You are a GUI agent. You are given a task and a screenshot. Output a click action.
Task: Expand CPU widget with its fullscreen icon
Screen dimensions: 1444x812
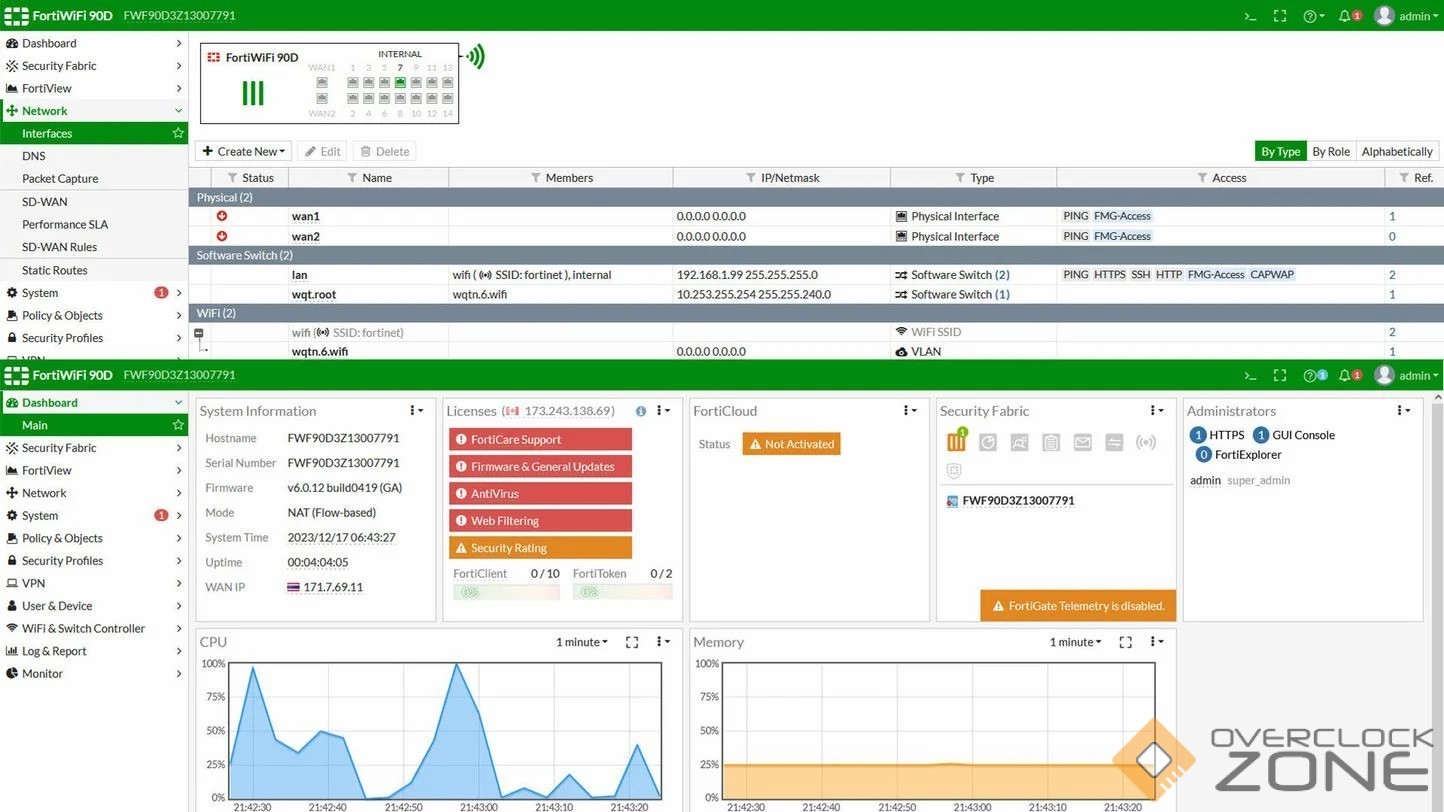click(x=632, y=642)
